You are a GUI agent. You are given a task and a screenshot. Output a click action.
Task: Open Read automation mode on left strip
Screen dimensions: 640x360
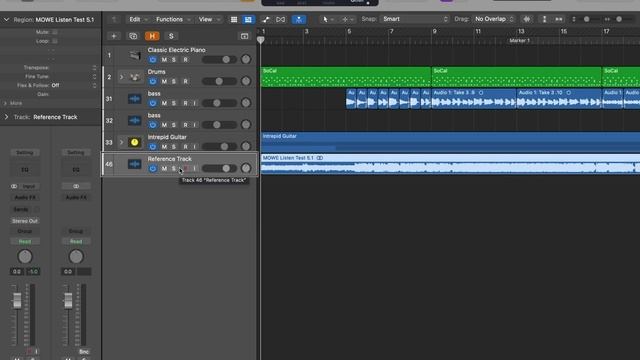tap(25, 242)
